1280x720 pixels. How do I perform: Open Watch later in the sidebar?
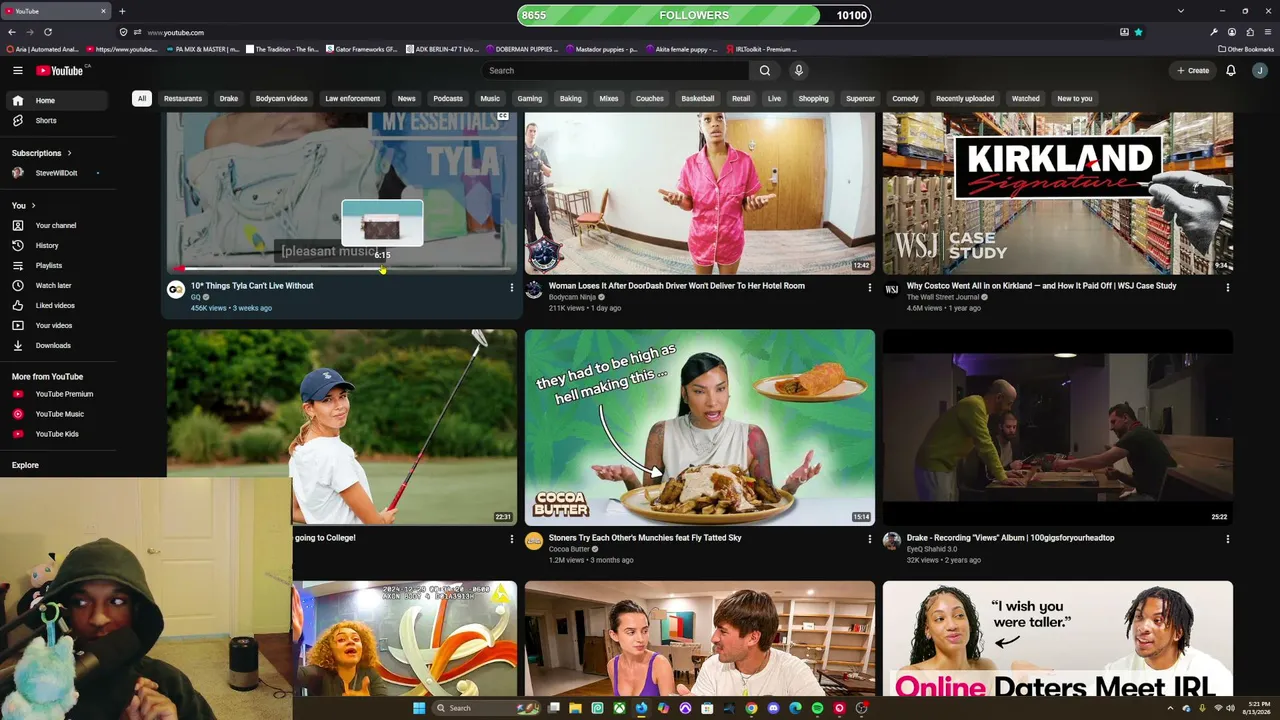tap(58, 285)
